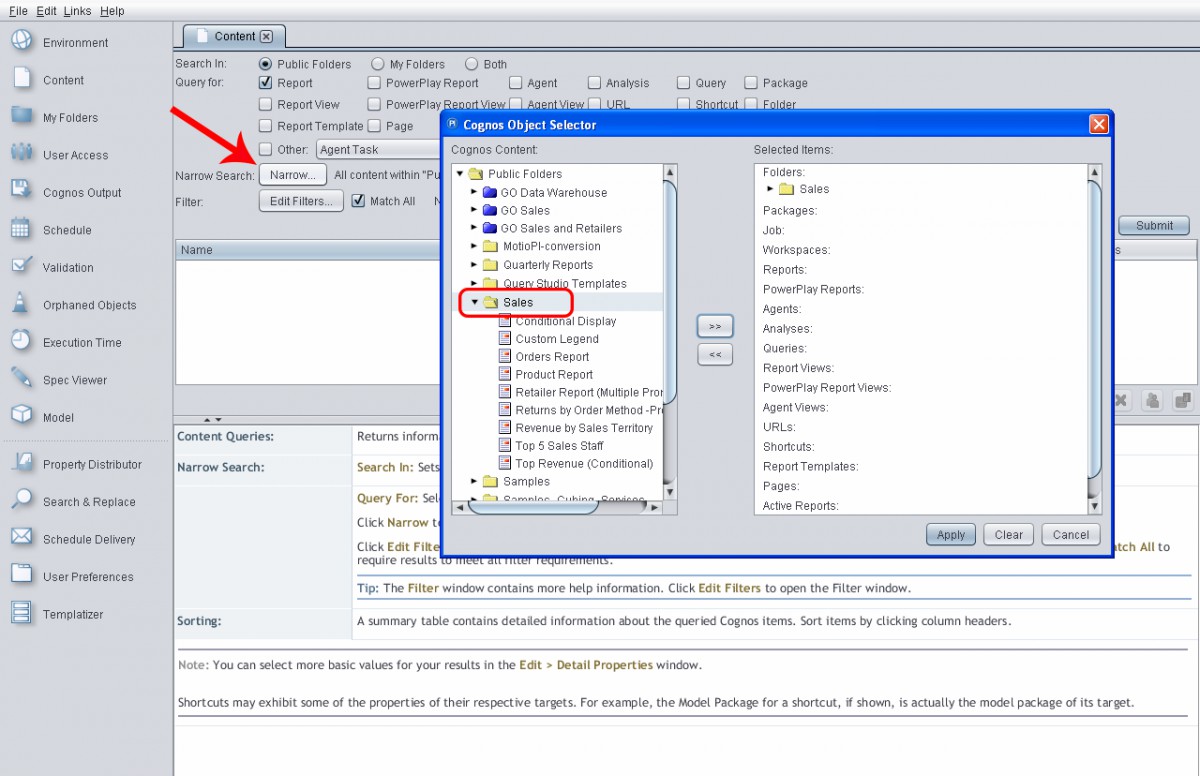Viewport: 1200px width, 776px height.
Task: Select the Public Folders radio button
Action: click(x=265, y=64)
